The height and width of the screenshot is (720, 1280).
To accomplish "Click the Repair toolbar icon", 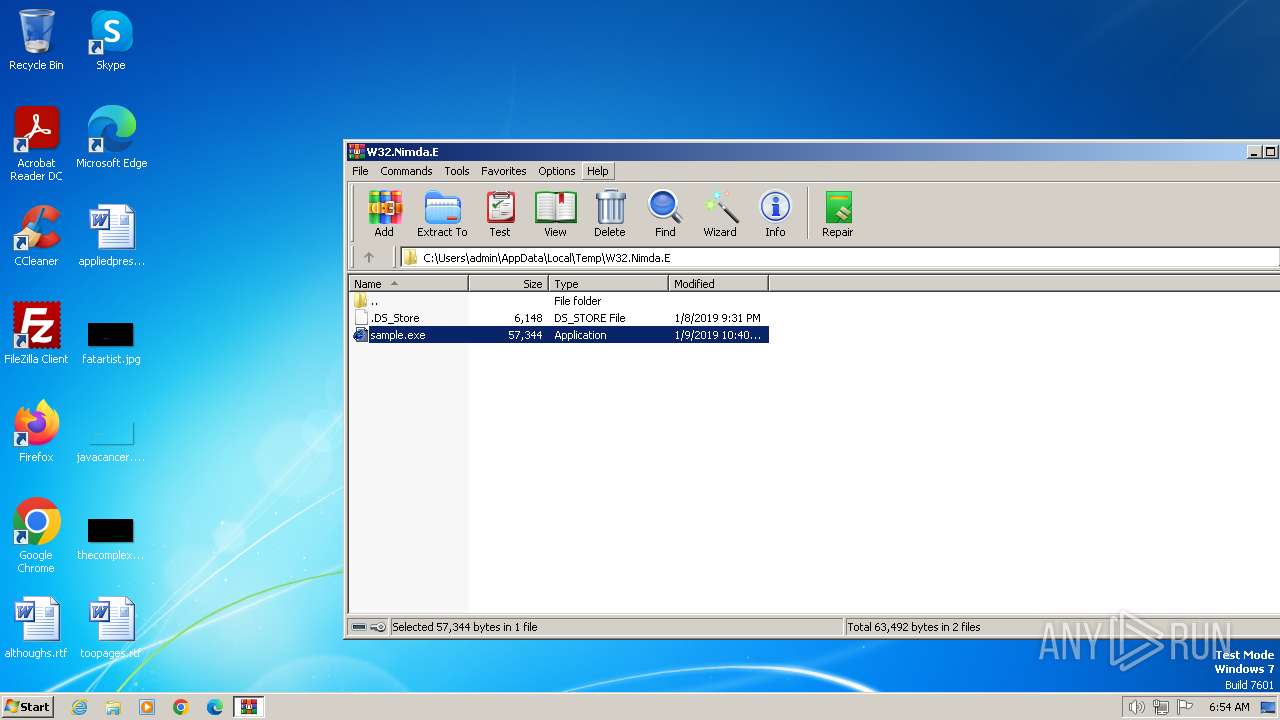I will [x=838, y=214].
